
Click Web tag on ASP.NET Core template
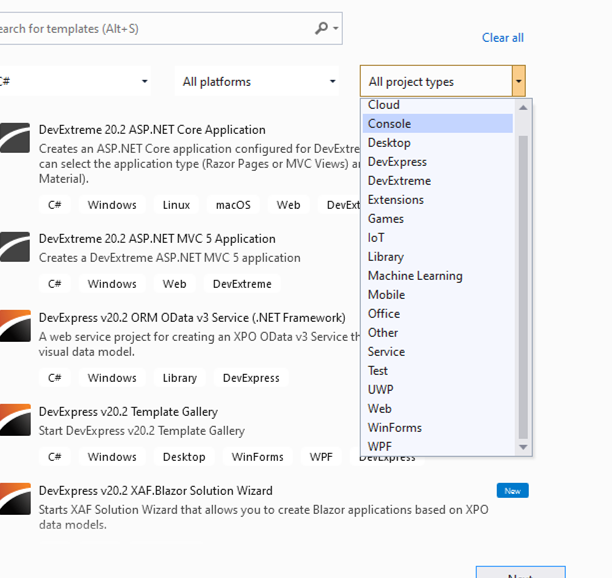point(288,205)
